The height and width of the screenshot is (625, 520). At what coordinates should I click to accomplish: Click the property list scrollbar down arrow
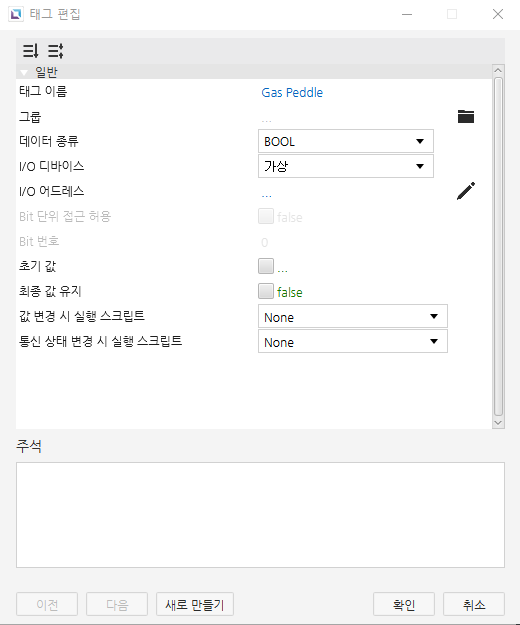tap(498, 423)
